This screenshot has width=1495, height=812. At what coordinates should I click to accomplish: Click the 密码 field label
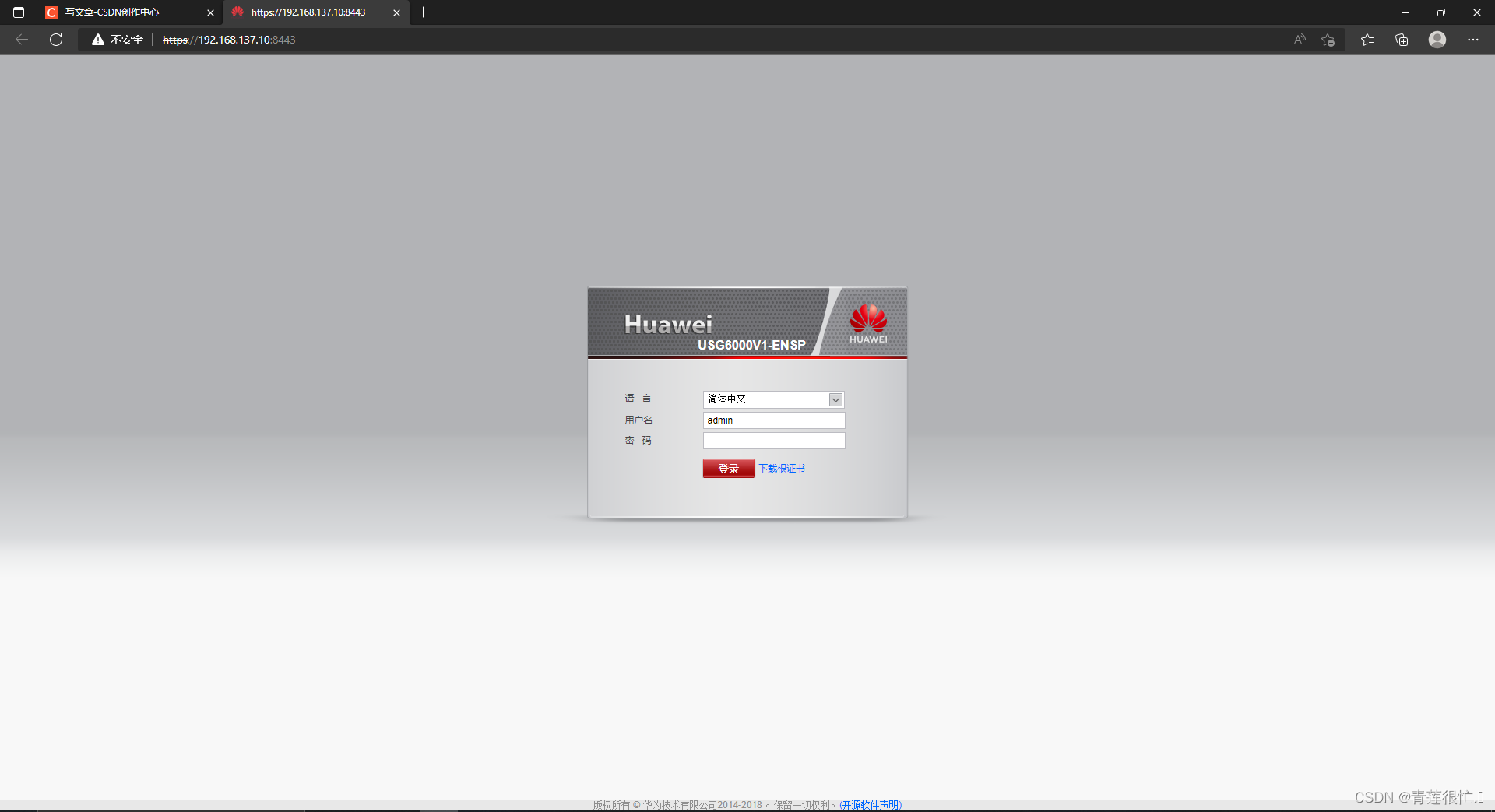pos(638,441)
